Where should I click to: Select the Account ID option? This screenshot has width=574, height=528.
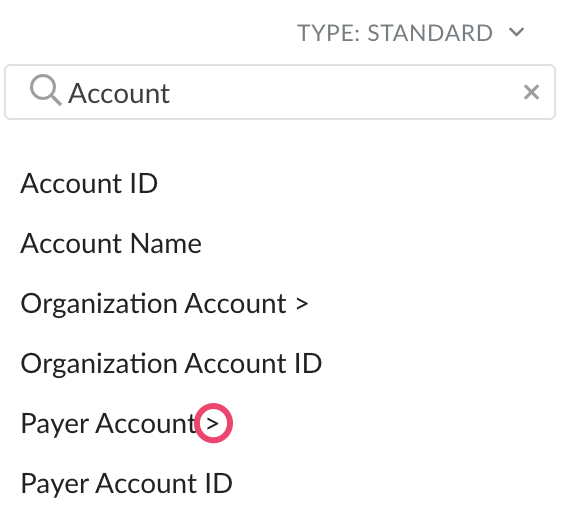(89, 183)
